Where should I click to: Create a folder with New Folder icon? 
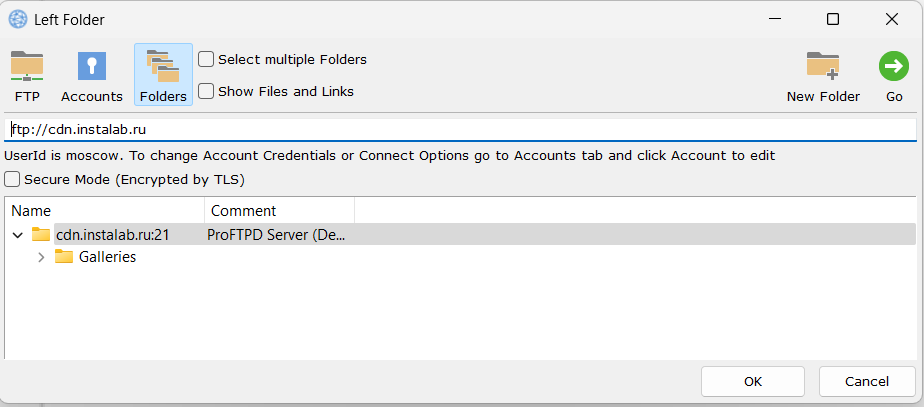point(823,65)
